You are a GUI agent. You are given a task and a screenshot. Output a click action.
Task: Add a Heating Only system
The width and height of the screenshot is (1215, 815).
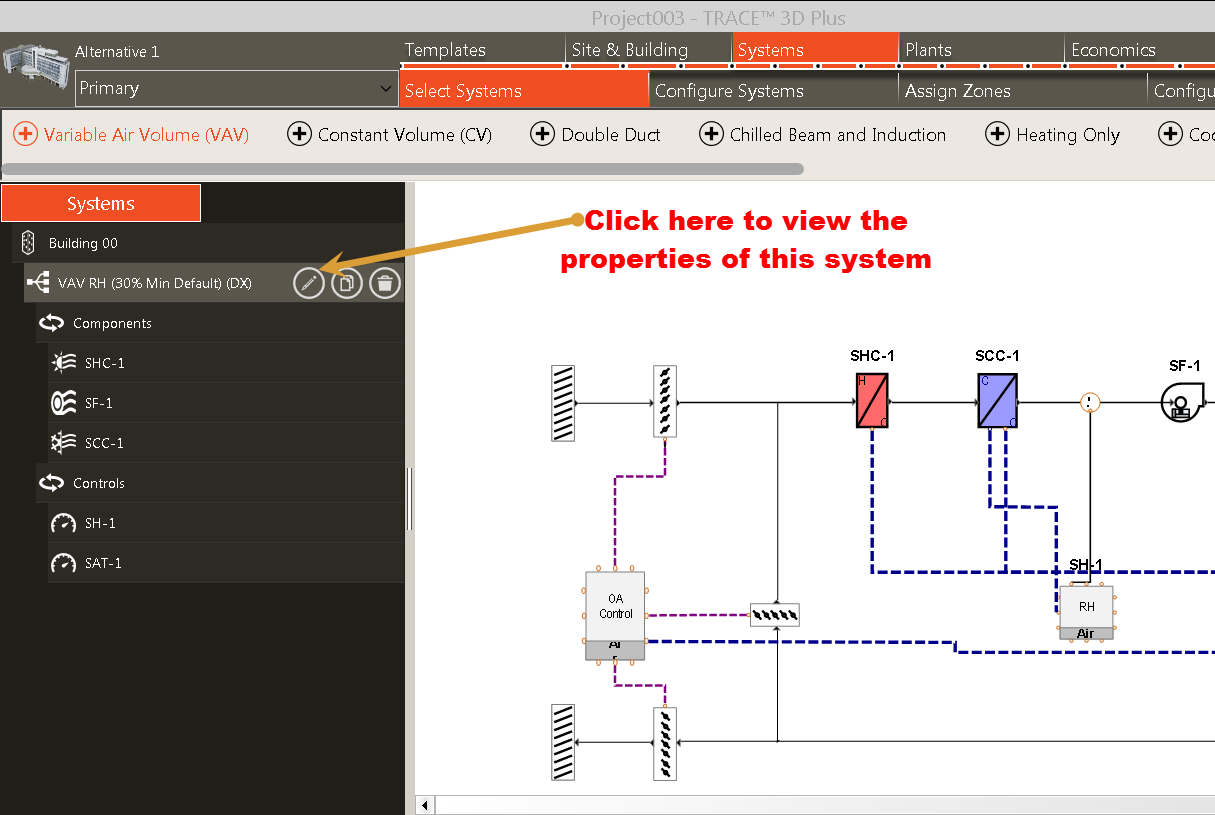coord(1052,135)
